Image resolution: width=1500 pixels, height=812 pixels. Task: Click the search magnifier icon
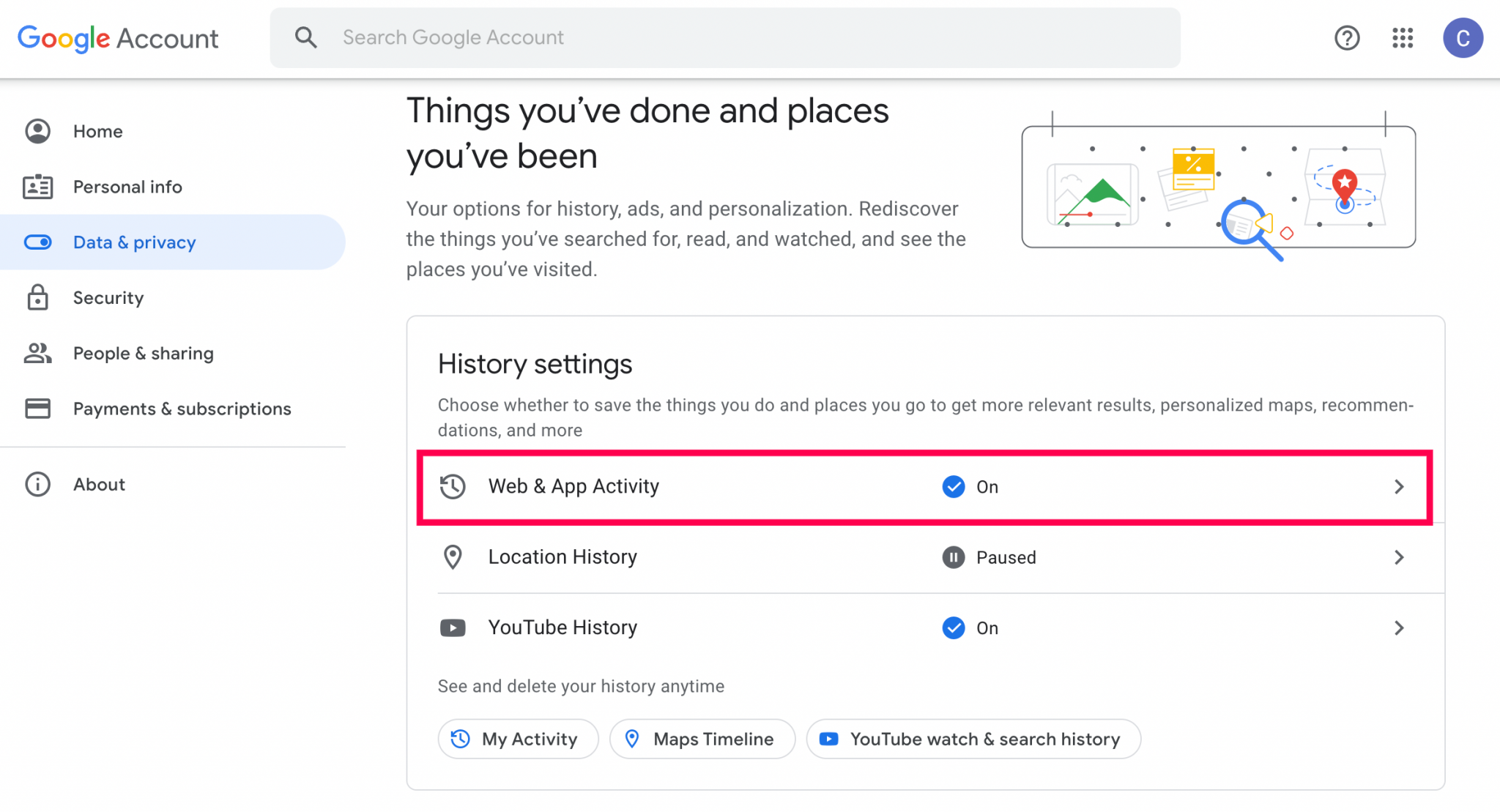click(306, 37)
